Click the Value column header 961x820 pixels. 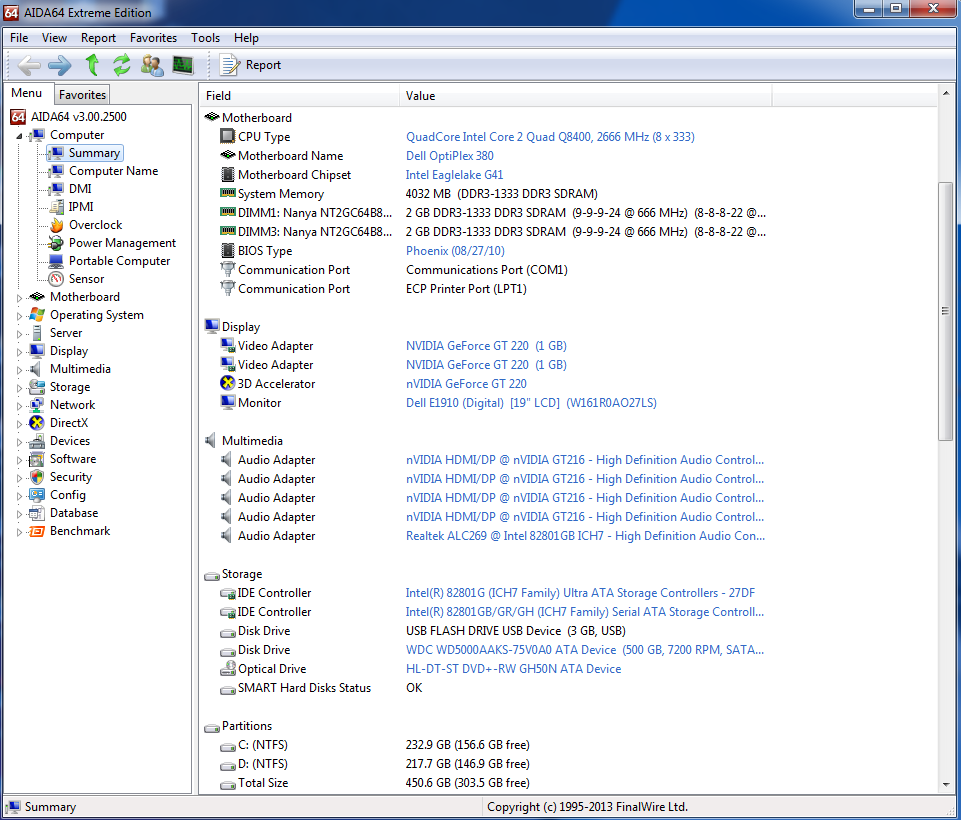586,96
